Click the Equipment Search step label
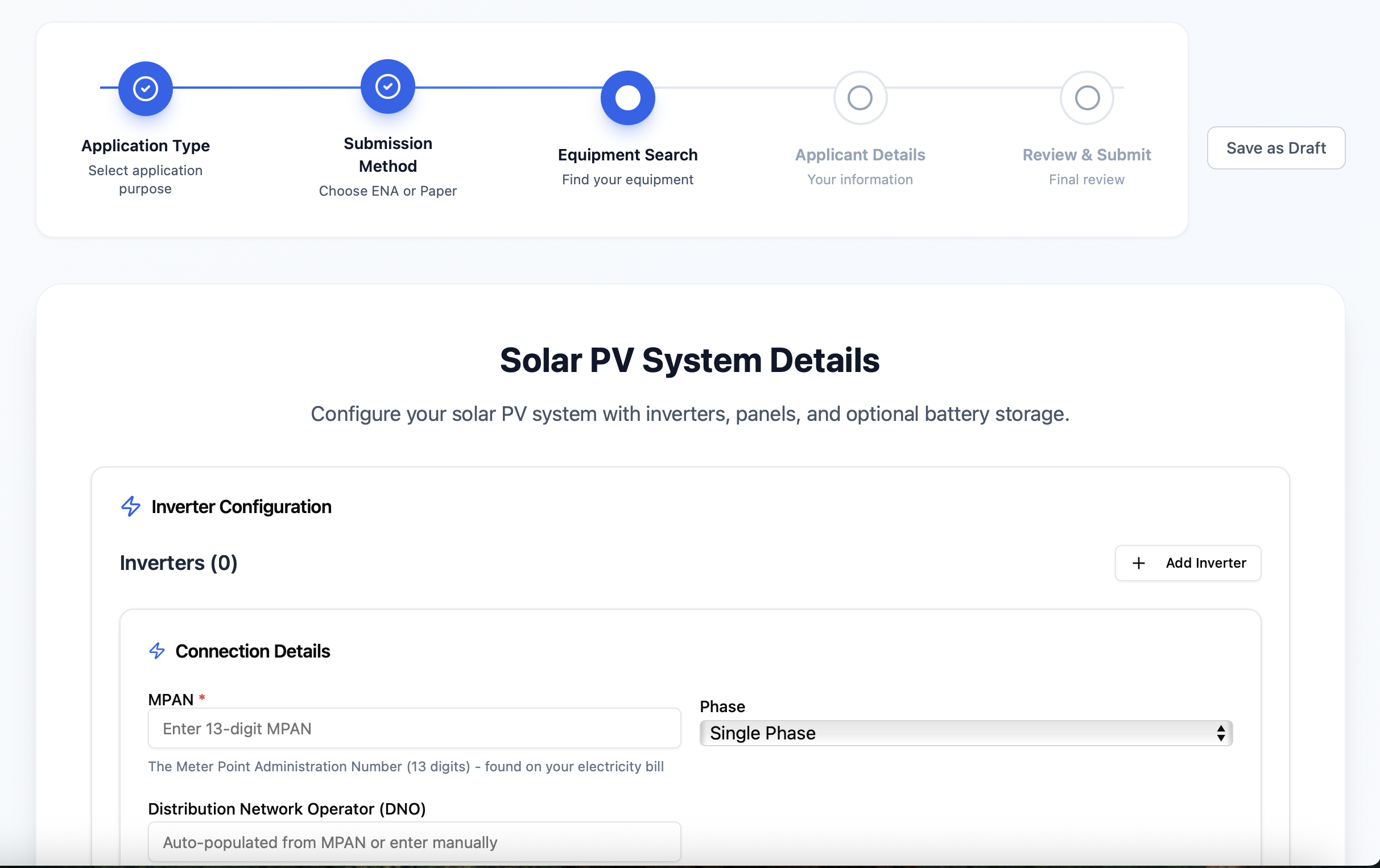1380x868 pixels. coord(627,155)
